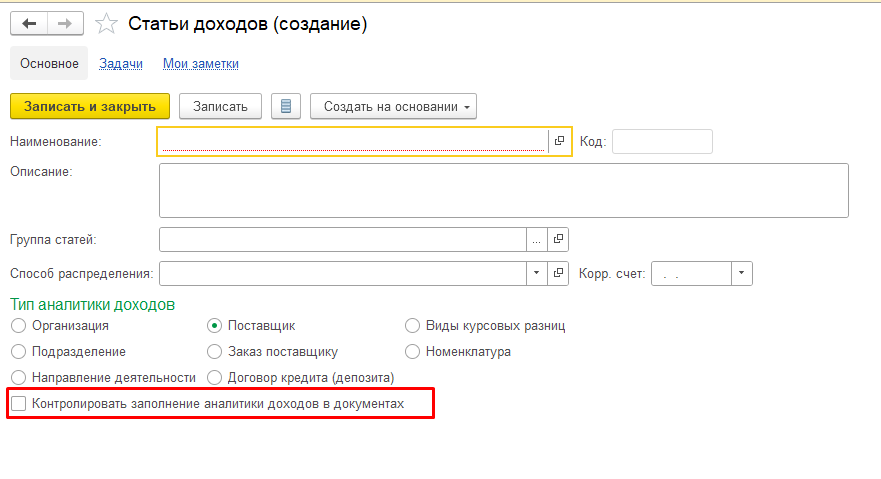
Task: Go forward using the right arrow button
Action: click(x=65, y=24)
